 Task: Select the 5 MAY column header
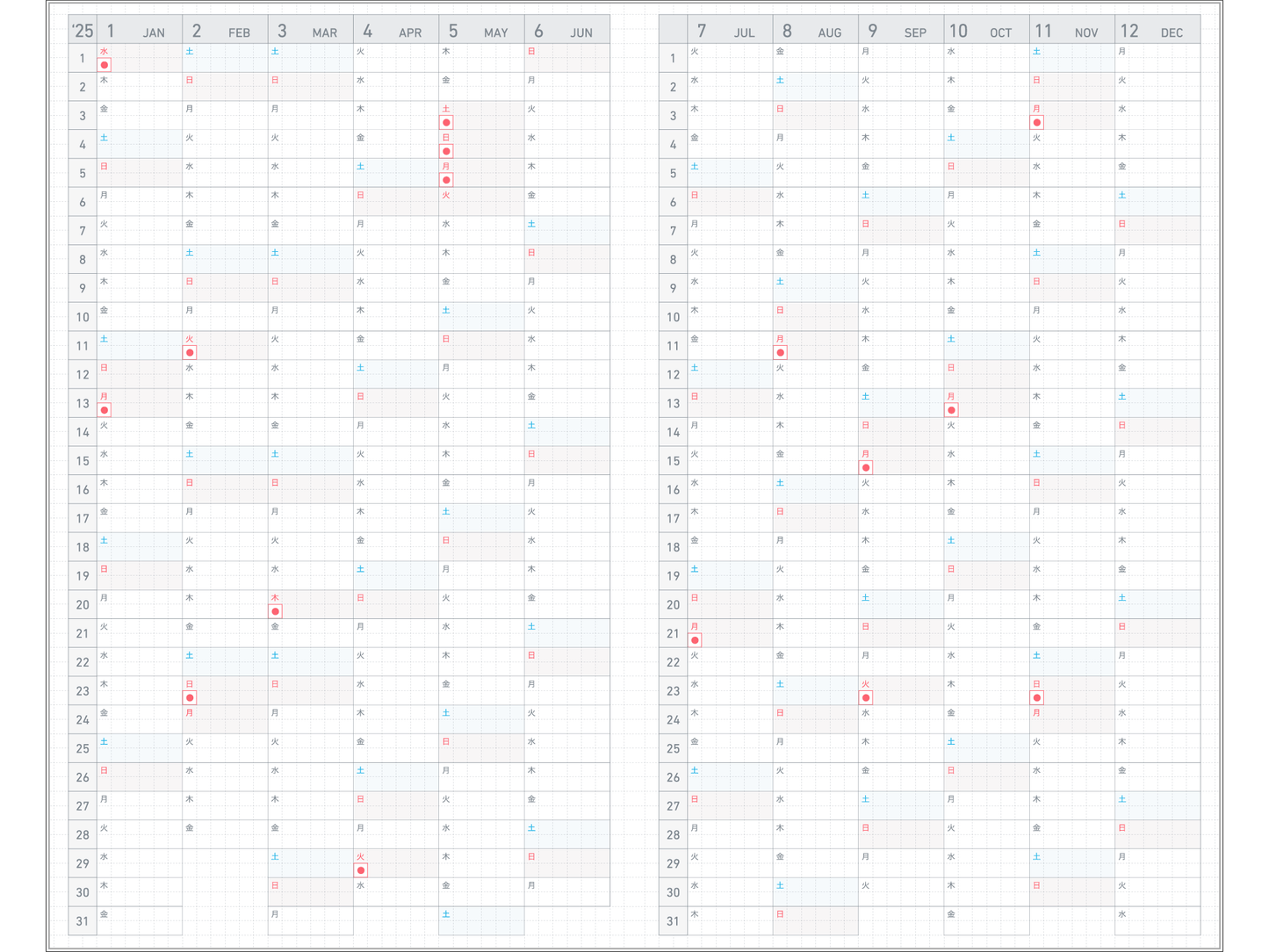(x=481, y=31)
